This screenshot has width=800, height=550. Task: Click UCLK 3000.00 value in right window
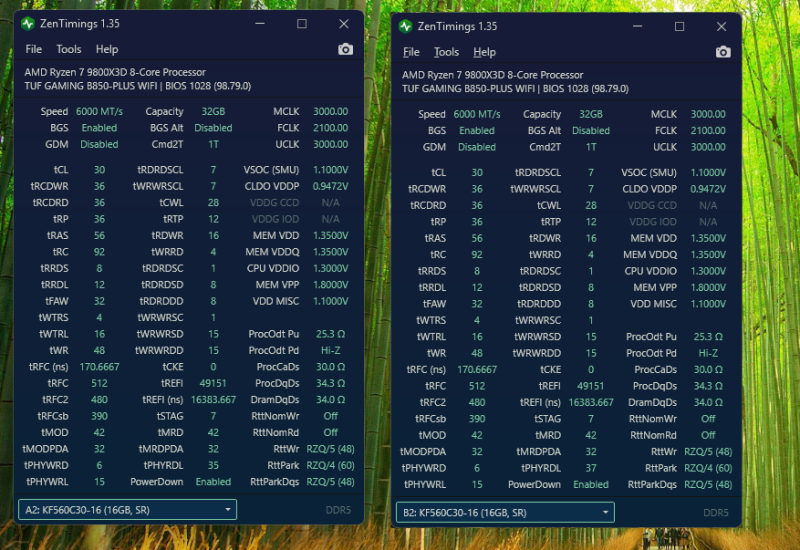click(x=708, y=147)
